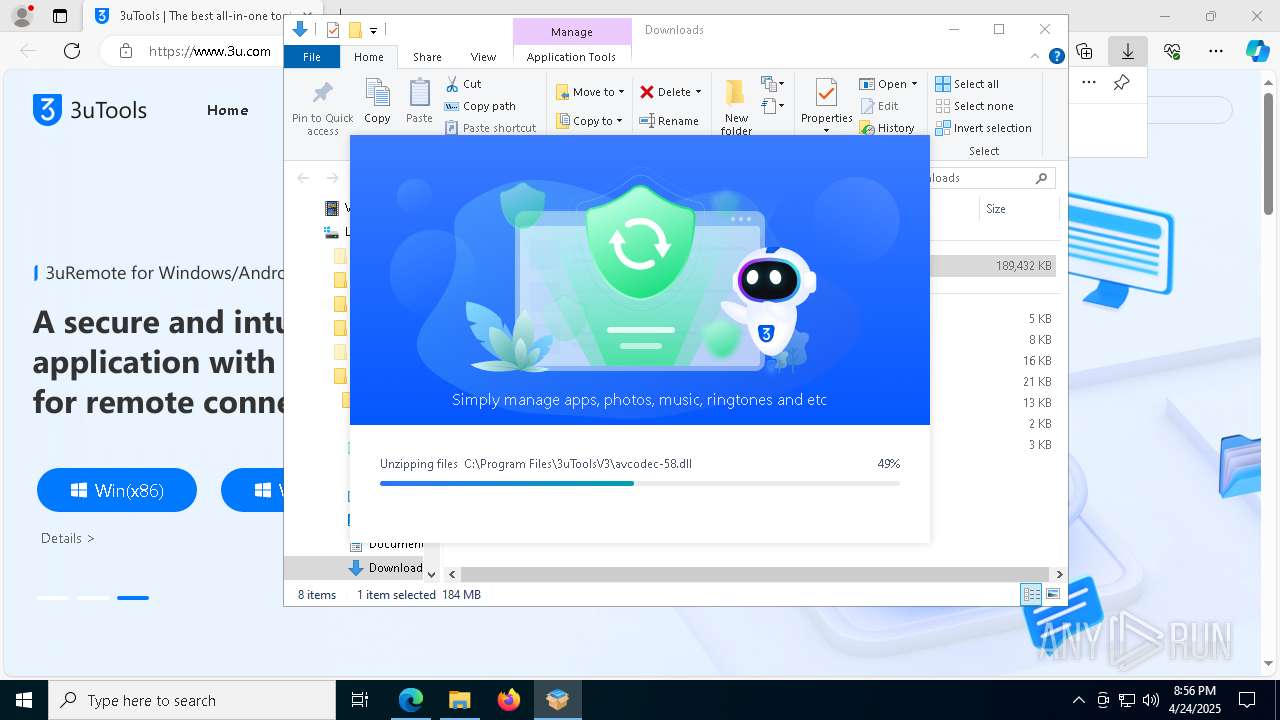This screenshot has height=720, width=1280.
Task: Expand the Delete dropdown arrow
Action: pyautogui.click(x=698, y=92)
